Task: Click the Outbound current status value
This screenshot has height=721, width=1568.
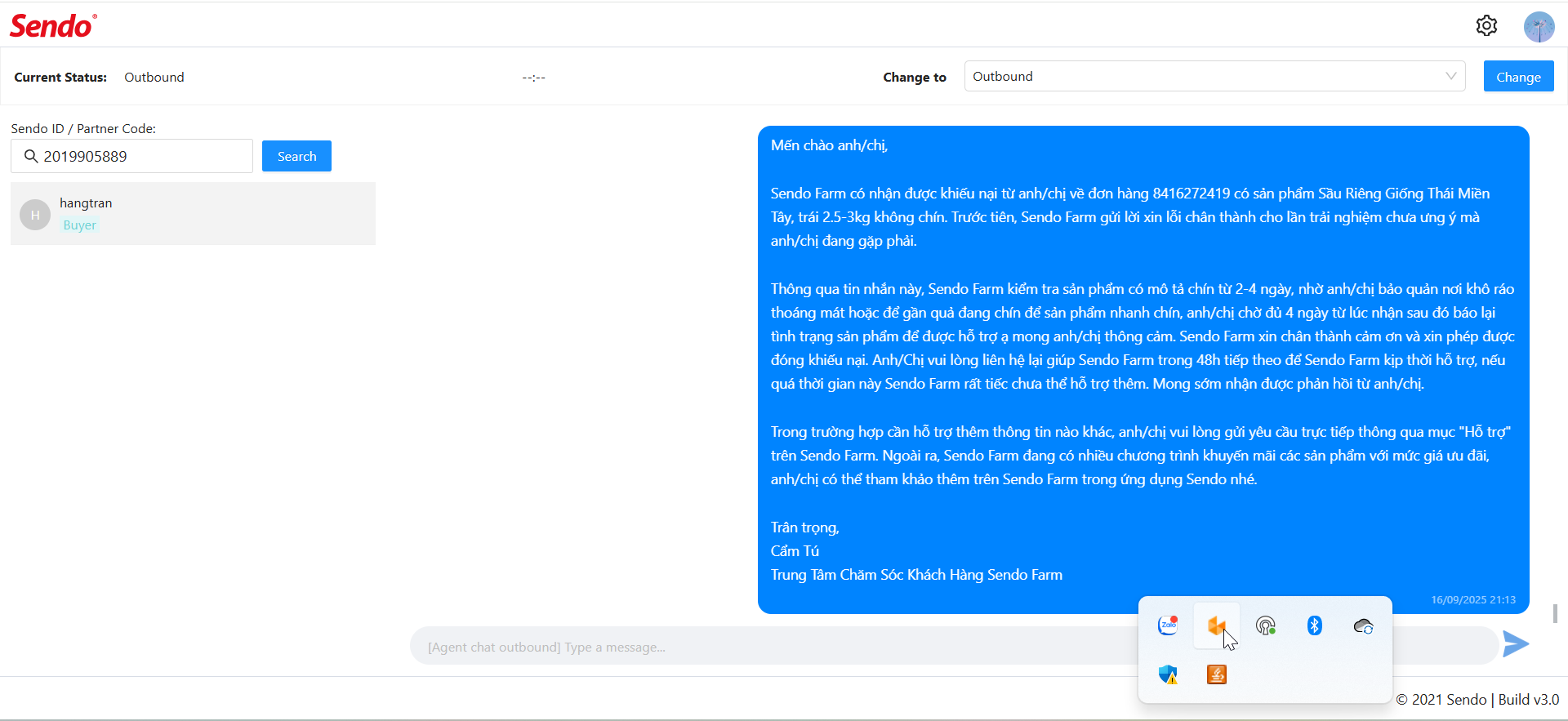Action: pyautogui.click(x=154, y=77)
